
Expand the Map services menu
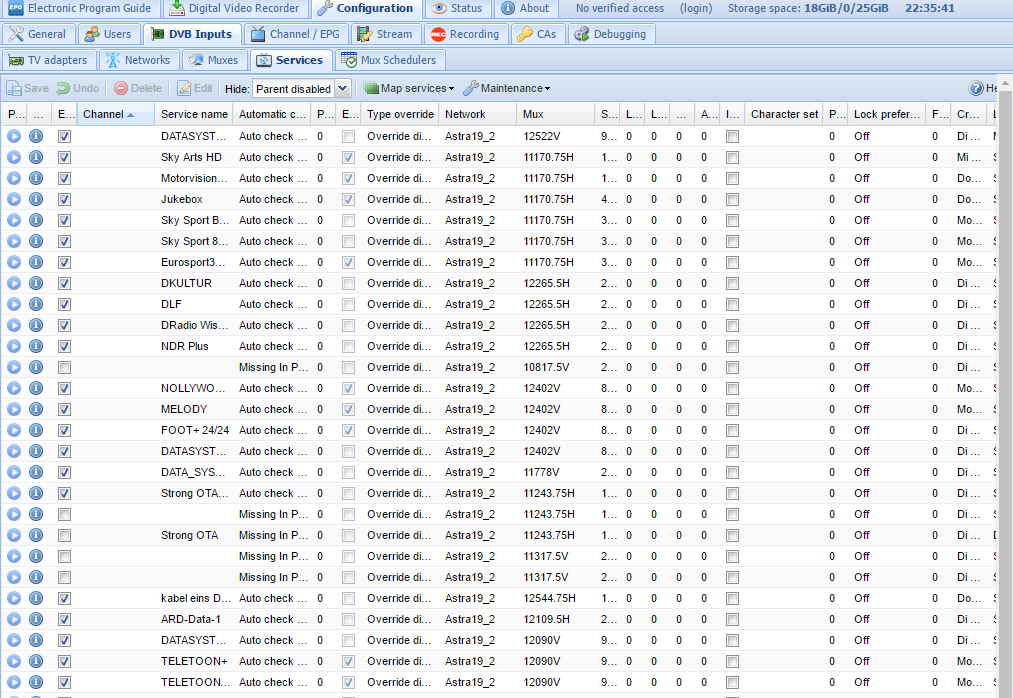pos(408,88)
